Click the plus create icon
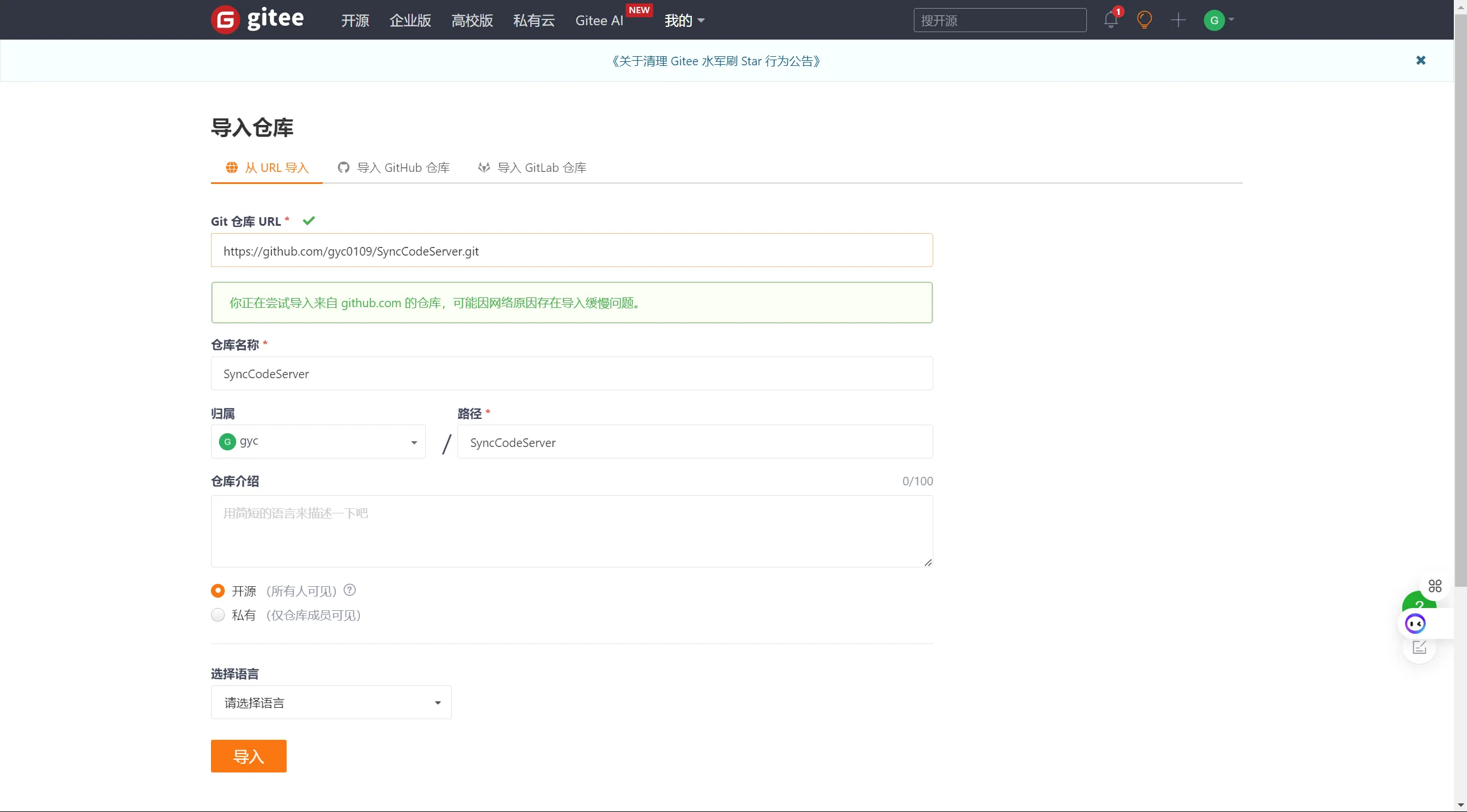The height and width of the screenshot is (812, 1467). tap(1178, 20)
